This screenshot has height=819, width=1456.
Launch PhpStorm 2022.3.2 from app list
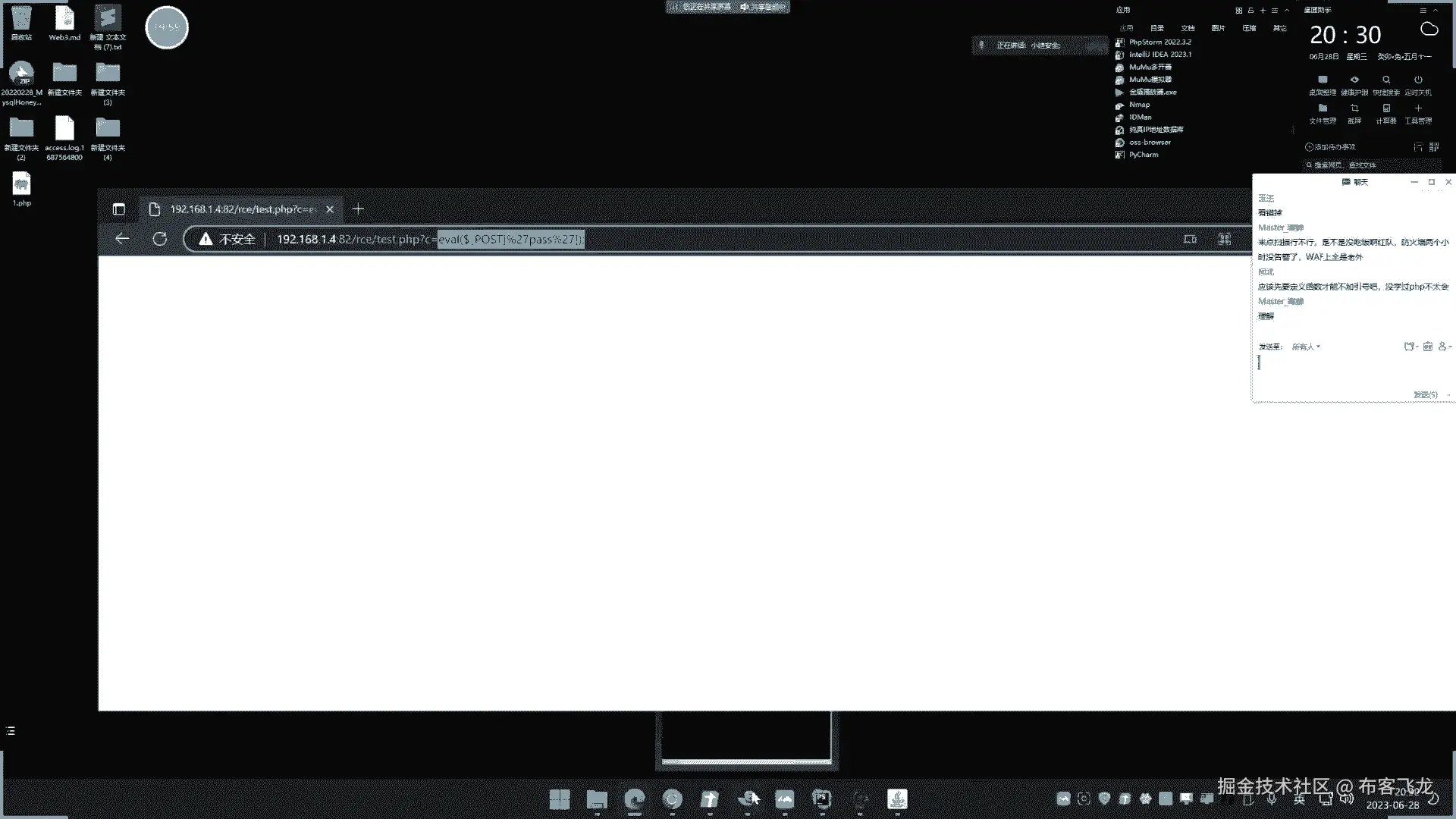tap(1159, 42)
